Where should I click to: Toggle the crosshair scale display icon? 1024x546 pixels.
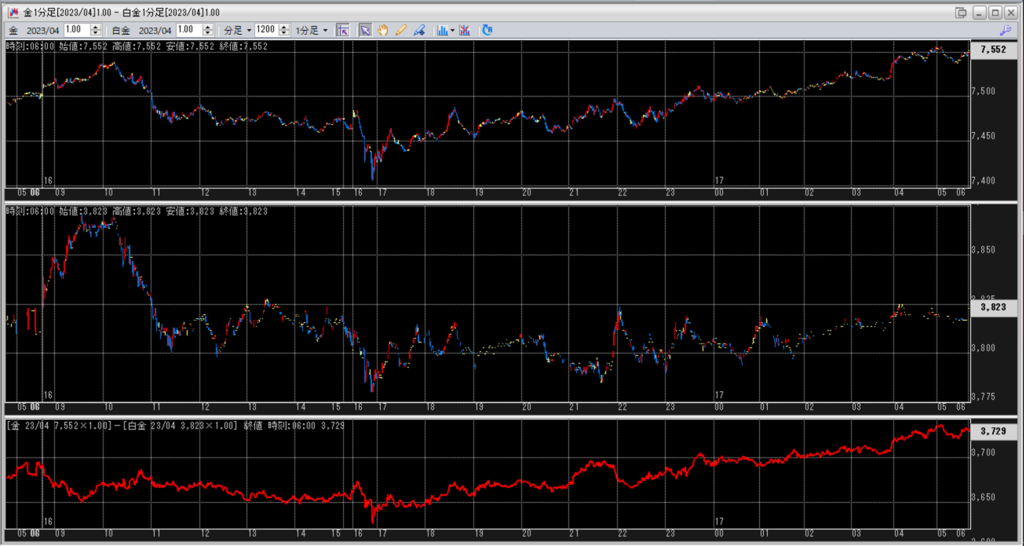tap(342, 30)
